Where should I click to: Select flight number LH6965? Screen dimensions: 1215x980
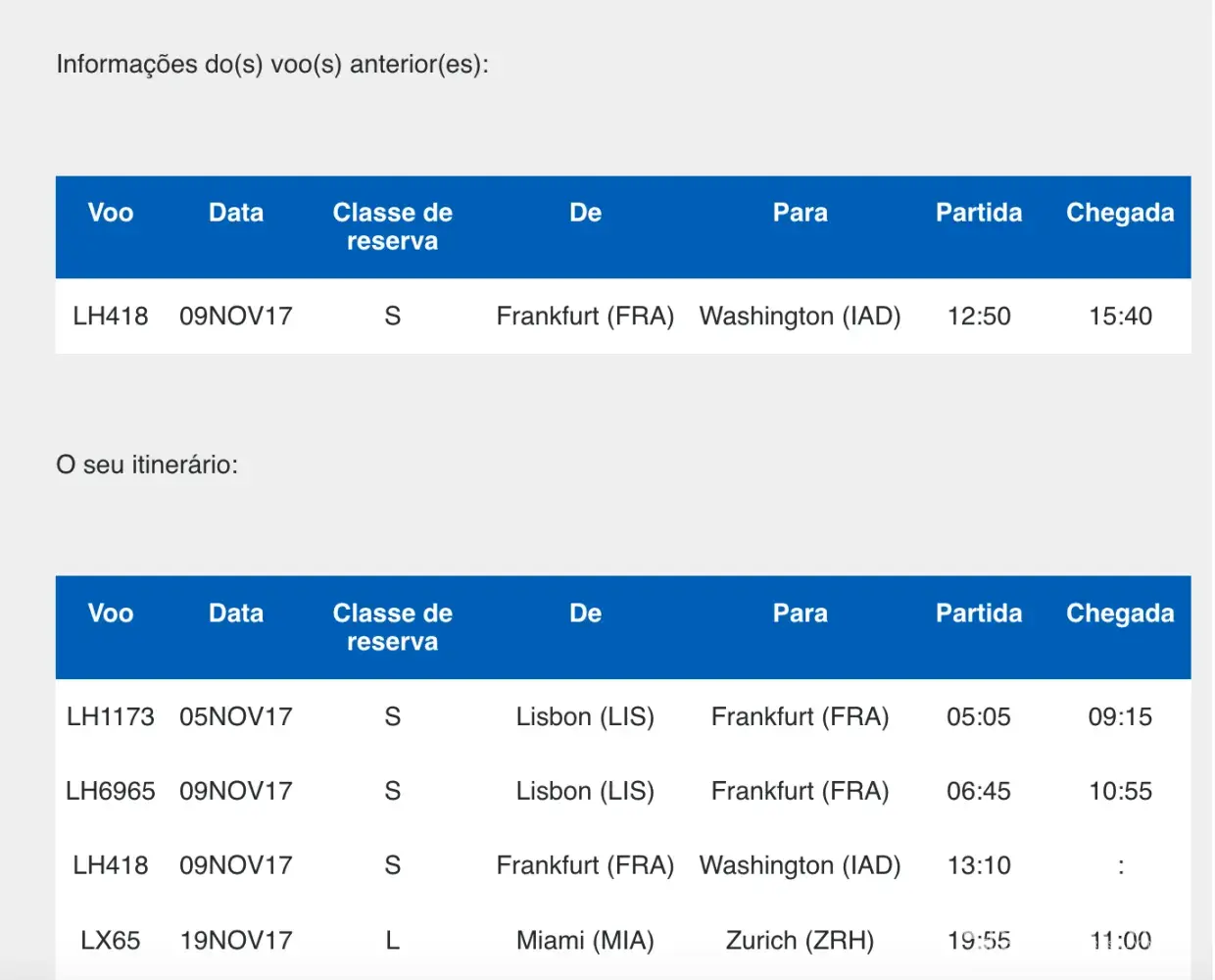[111, 792]
